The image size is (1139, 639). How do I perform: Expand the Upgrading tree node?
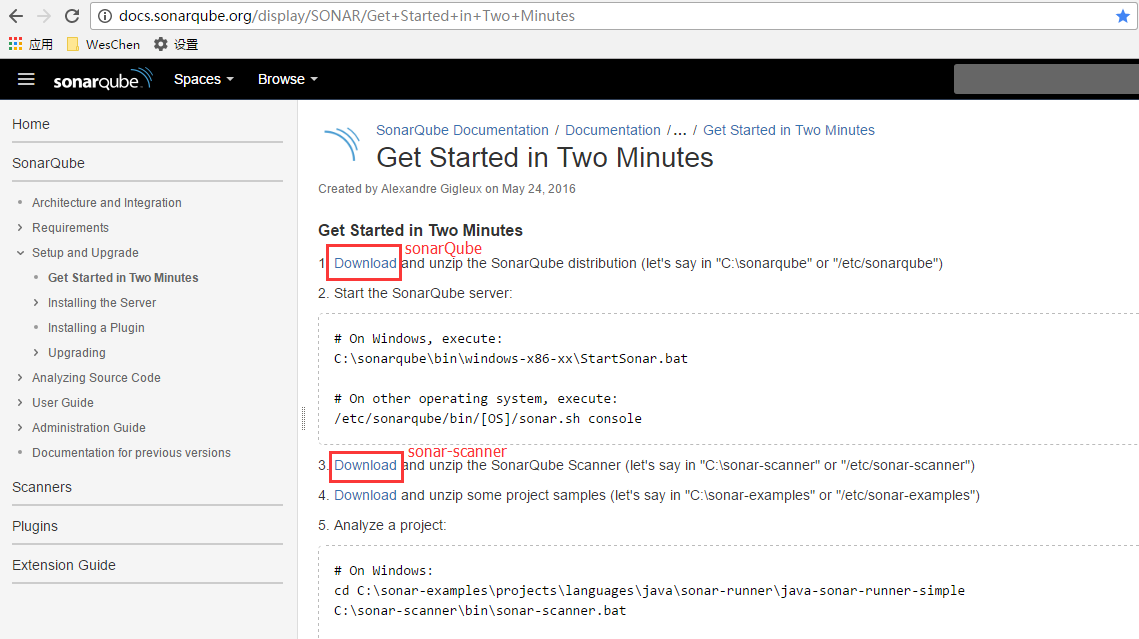coord(36,353)
